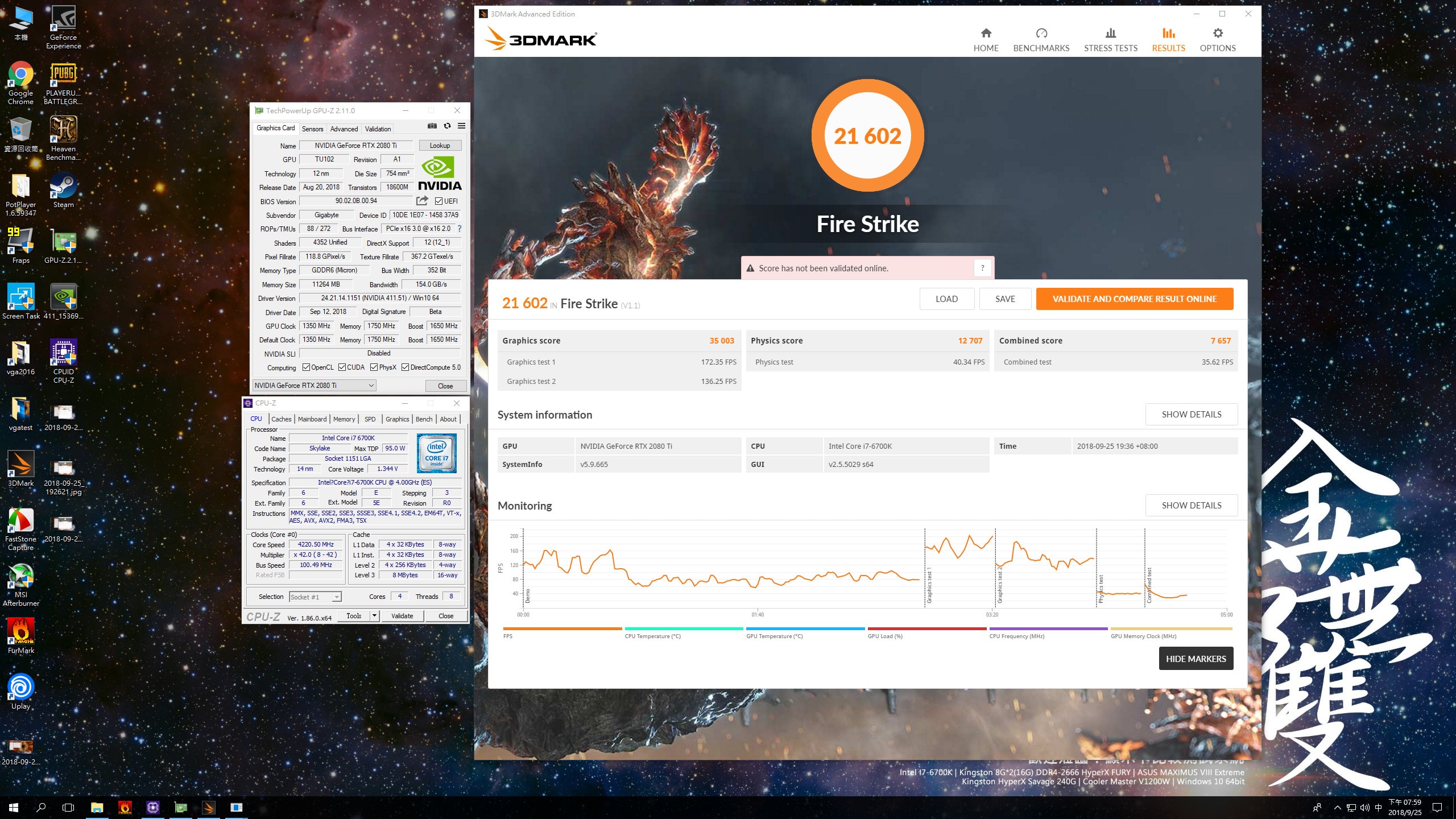The image size is (1456, 819).
Task: Open CPU-Z Memory tab
Action: coord(344,419)
